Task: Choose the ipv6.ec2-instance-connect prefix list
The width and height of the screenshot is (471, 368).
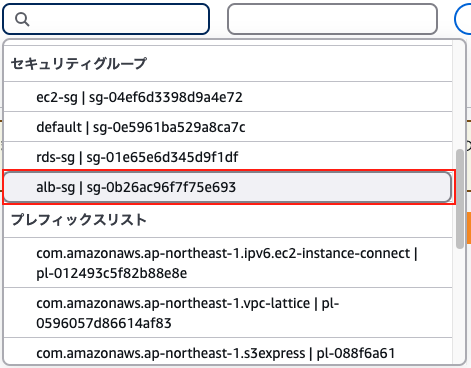Action: click(228, 263)
